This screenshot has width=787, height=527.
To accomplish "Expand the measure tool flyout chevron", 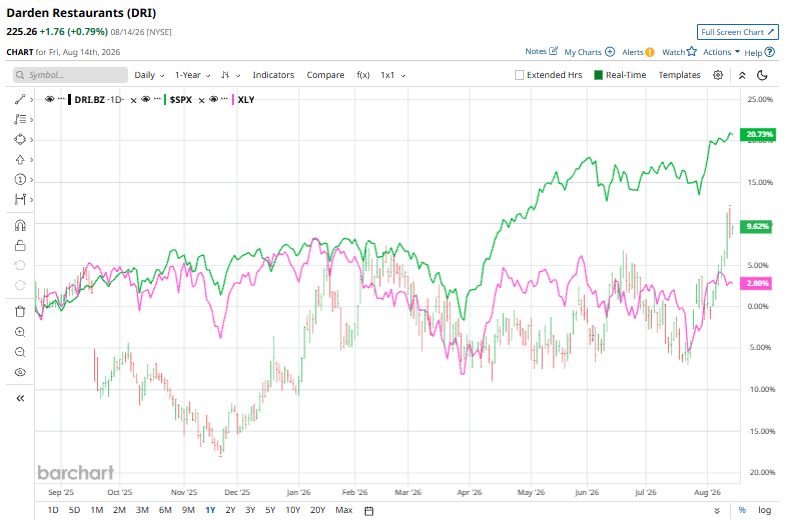I will tap(32, 199).
